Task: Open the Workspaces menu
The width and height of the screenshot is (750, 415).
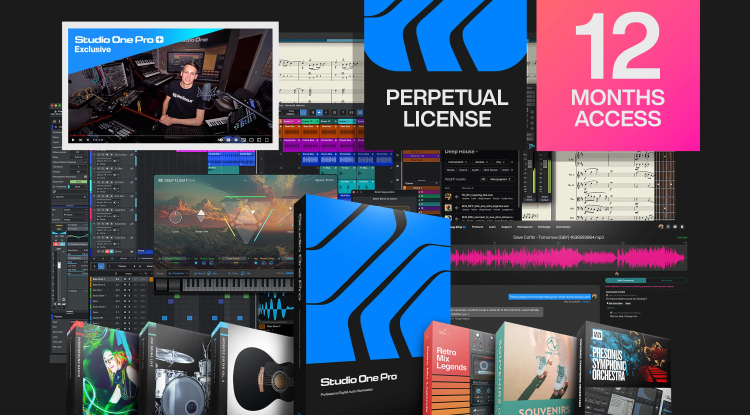Action: pyautogui.click(x=527, y=227)
